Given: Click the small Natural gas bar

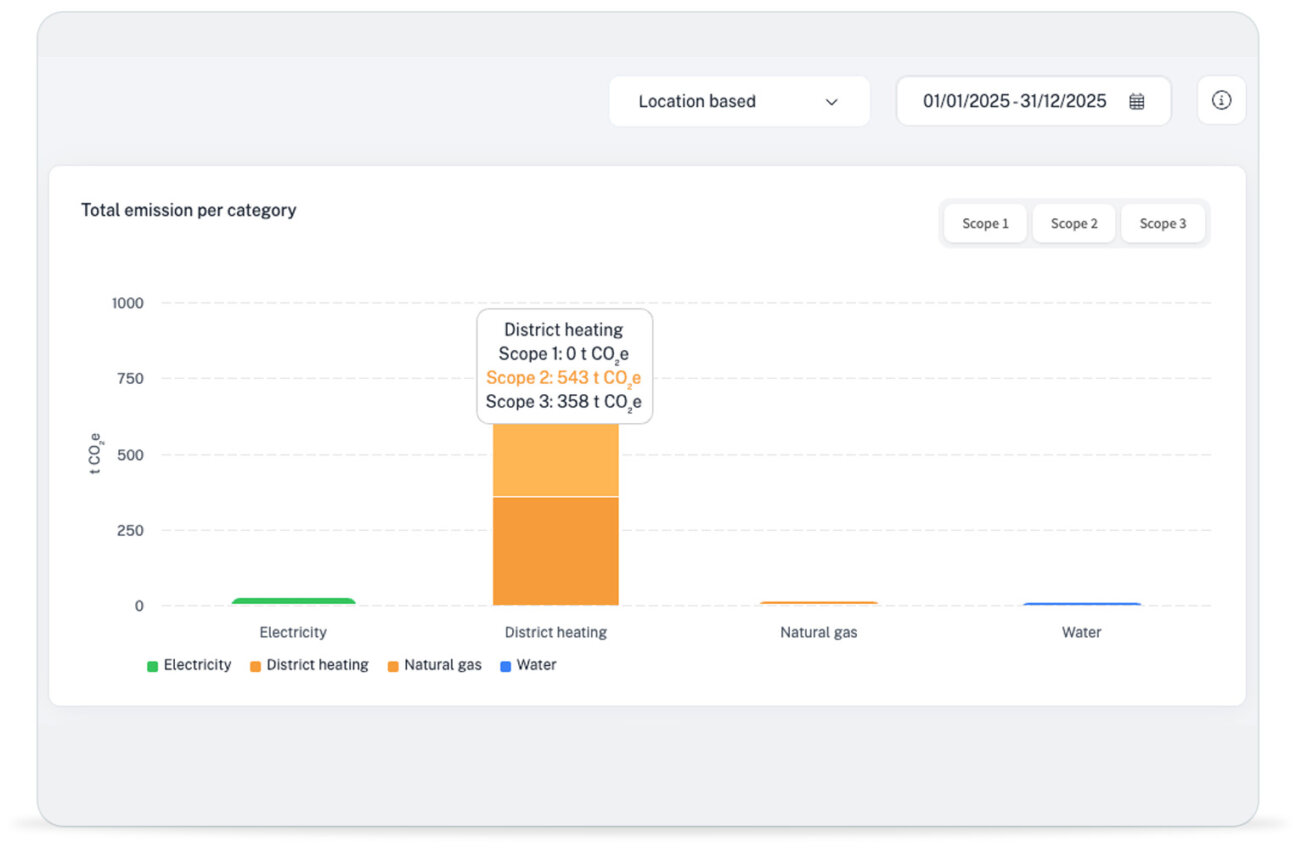Looking at the screenshot, I should 818,603.
